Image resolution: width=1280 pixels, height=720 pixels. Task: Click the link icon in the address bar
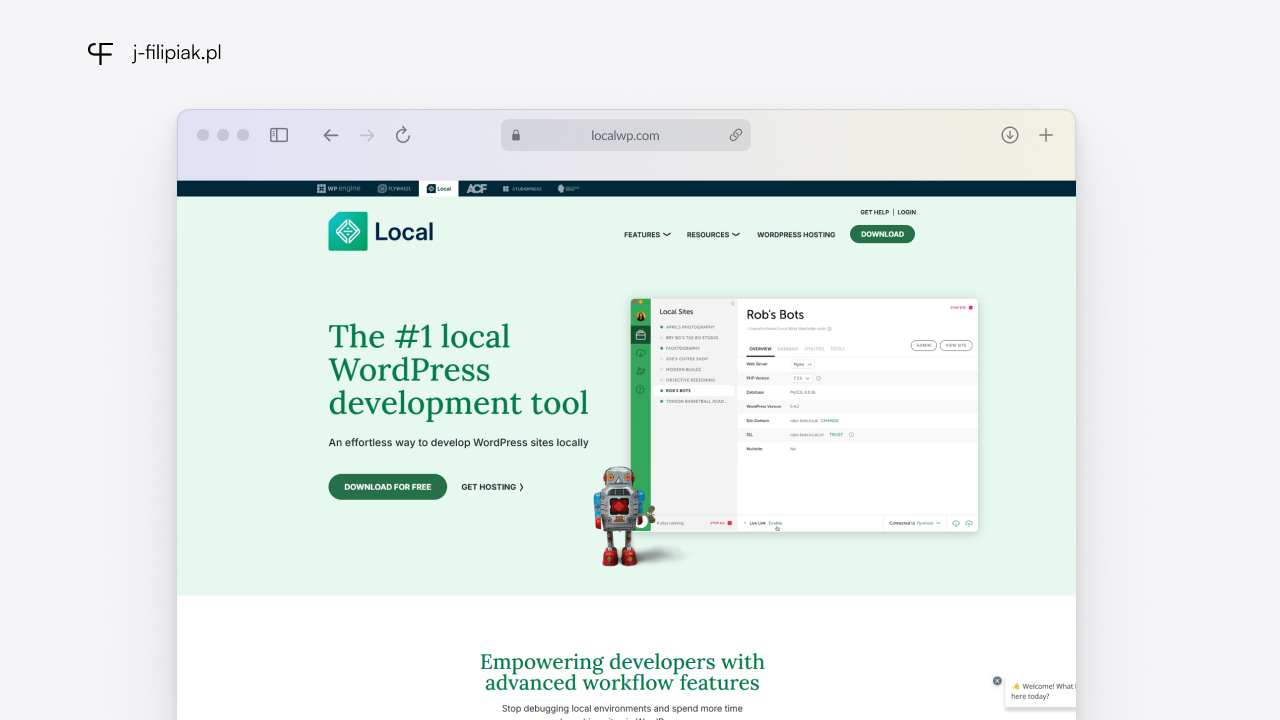735,135
